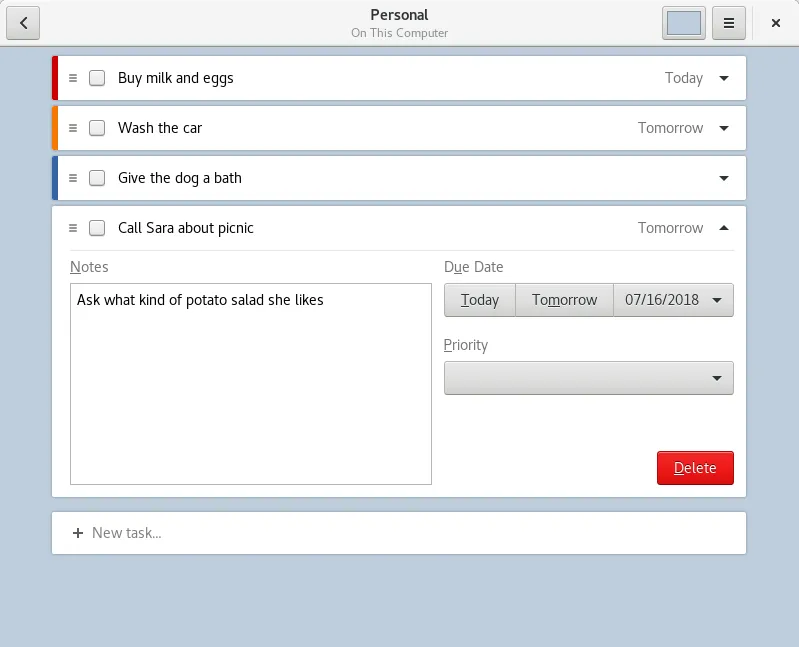This screenshot has height=647, width=799.
Task: Set due date to Today
Action: (480, 300)
